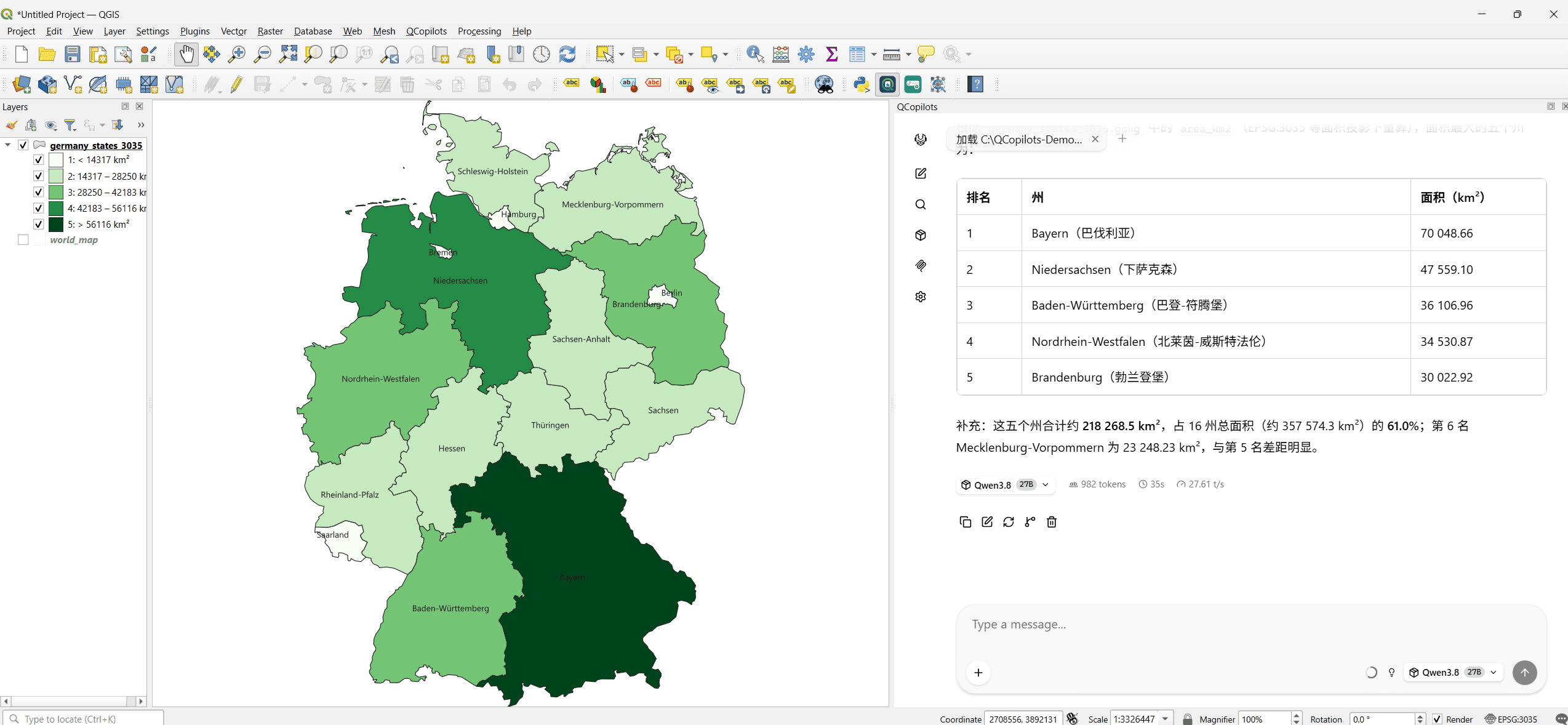Image resolution: width=1568 pixels, height=725 pixels.
Task: Collapse the germany_states_3035 layer tree
Action: click(7, 145)
